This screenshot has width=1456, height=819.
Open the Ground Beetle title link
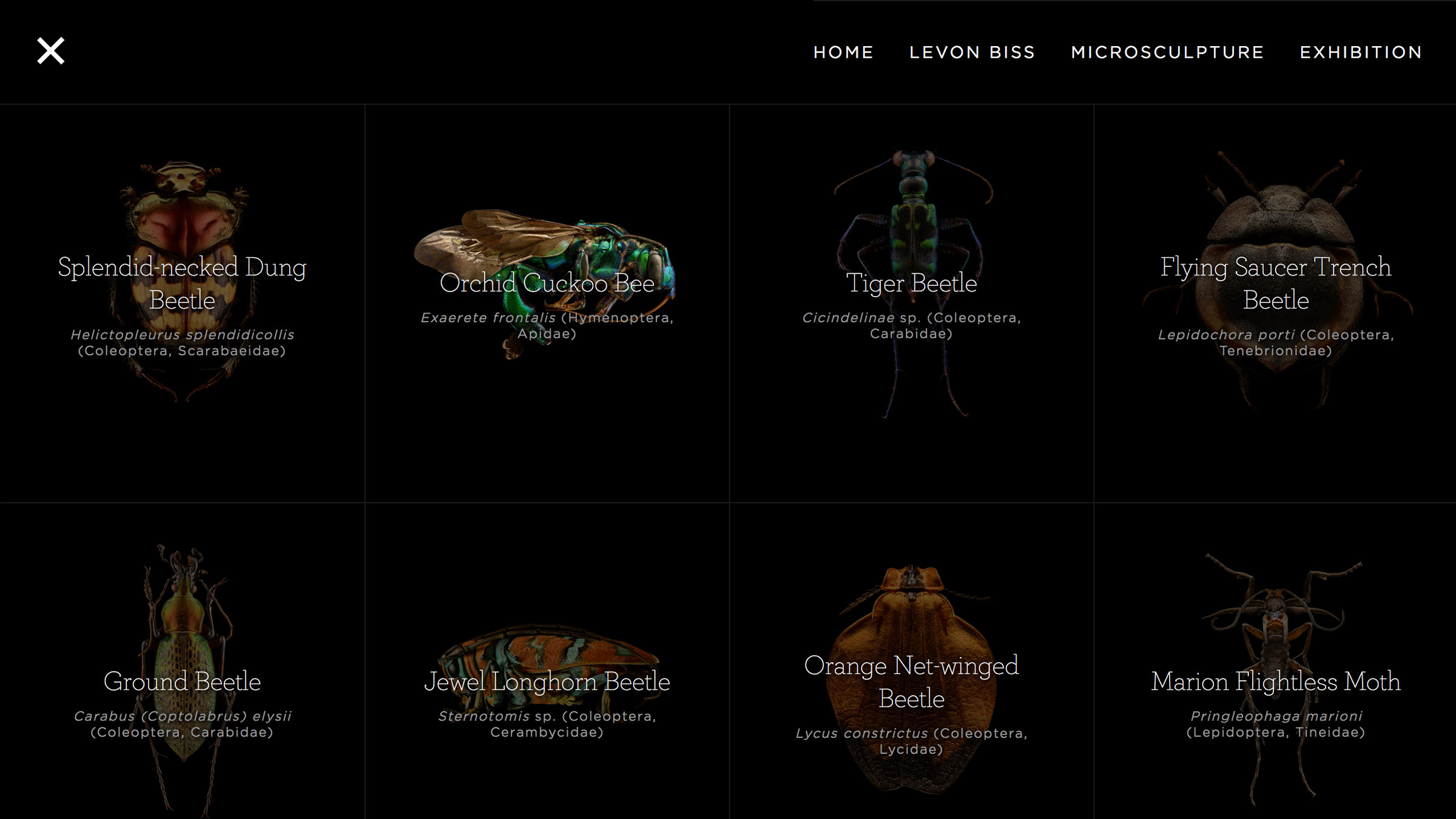coord(182,682)
